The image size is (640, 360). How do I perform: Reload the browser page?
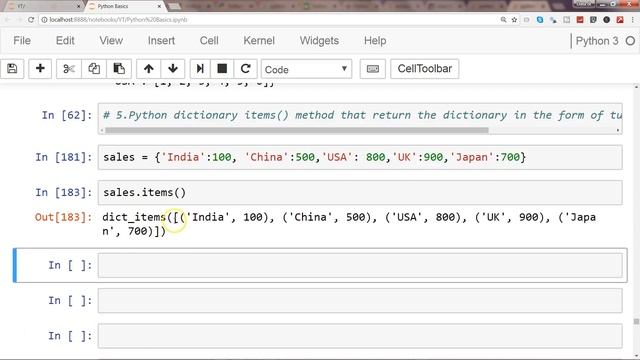(31, 20)
